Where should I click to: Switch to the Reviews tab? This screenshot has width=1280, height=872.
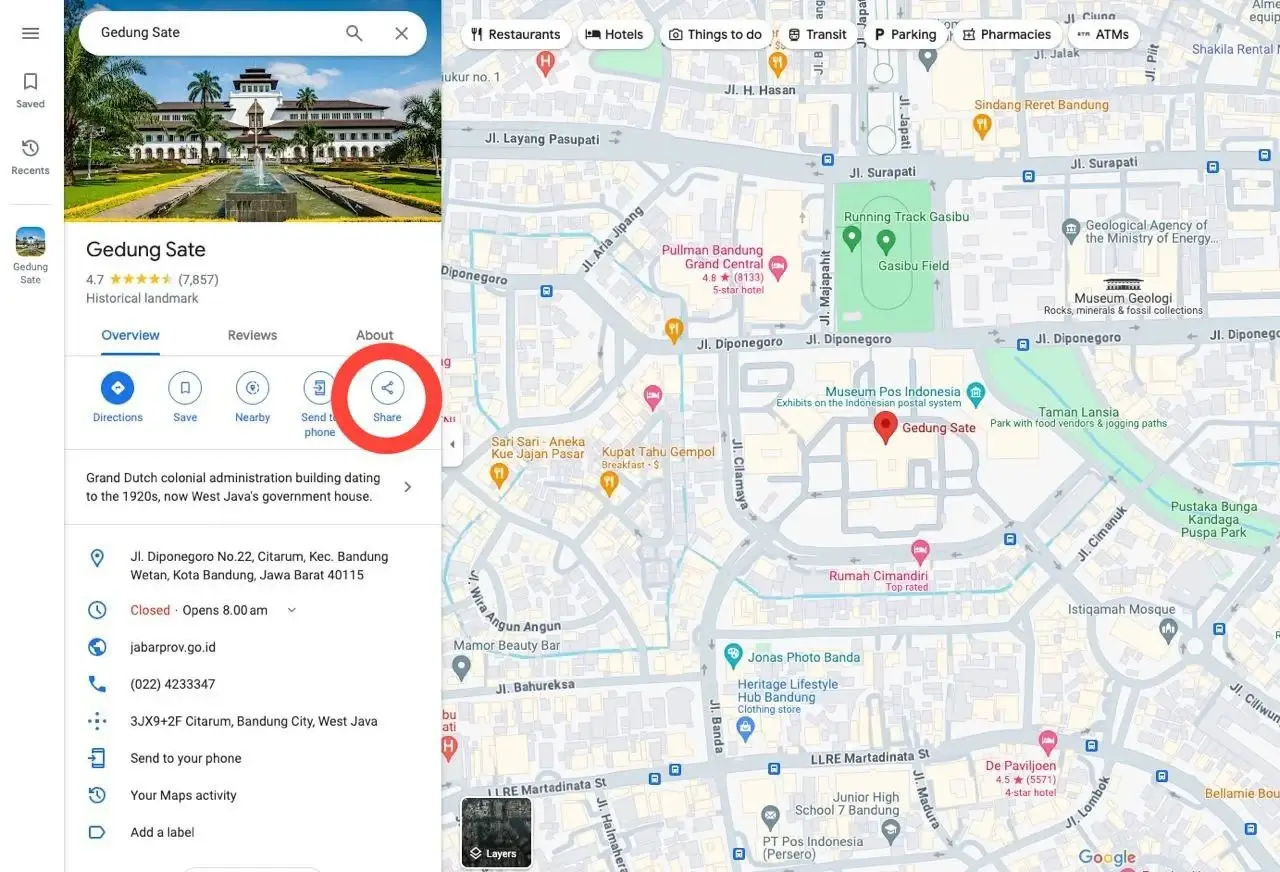(x=252, y=335)
